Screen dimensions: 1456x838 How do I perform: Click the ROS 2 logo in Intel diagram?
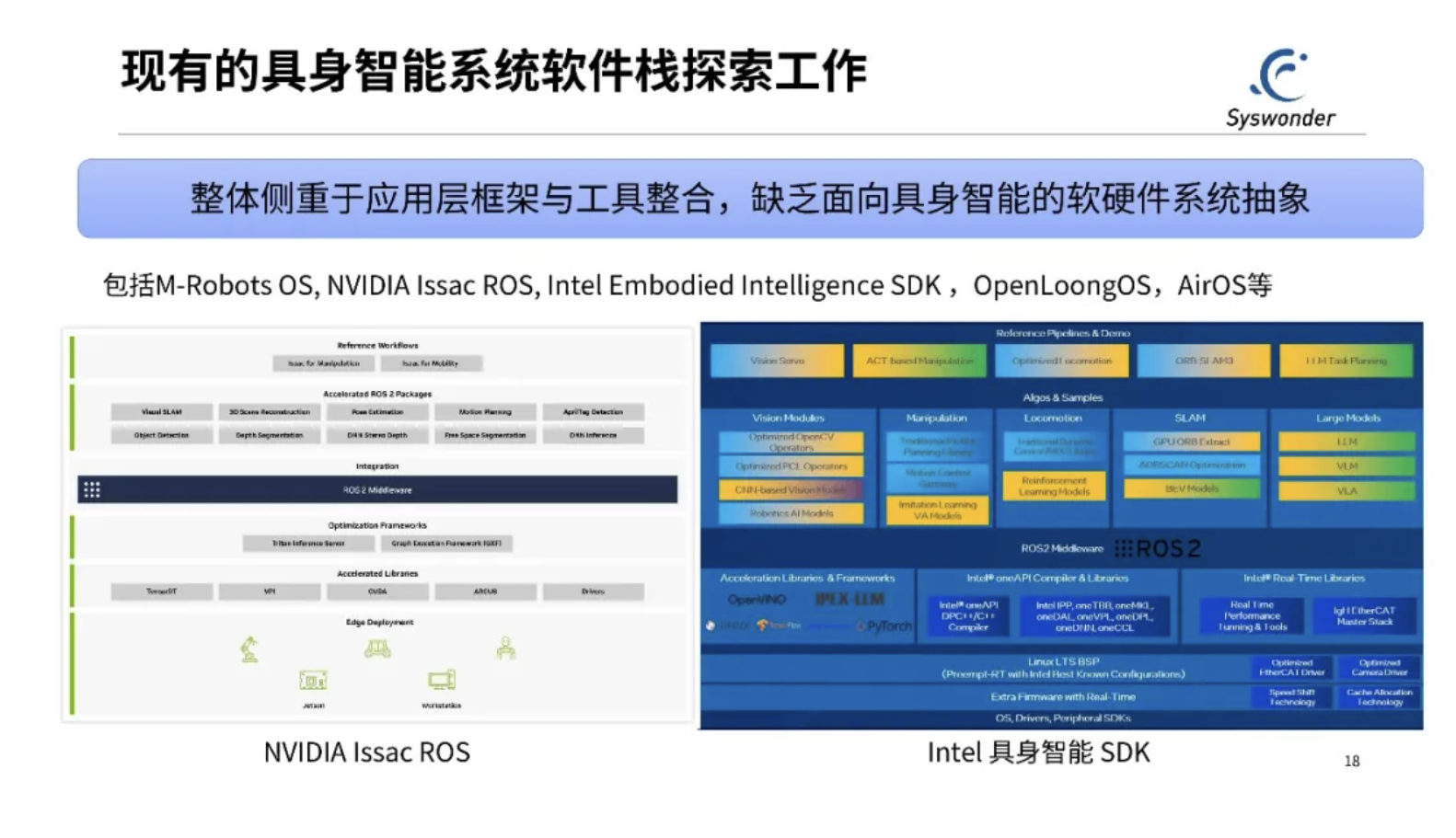pyautogui.click(x=1158, y=548)
